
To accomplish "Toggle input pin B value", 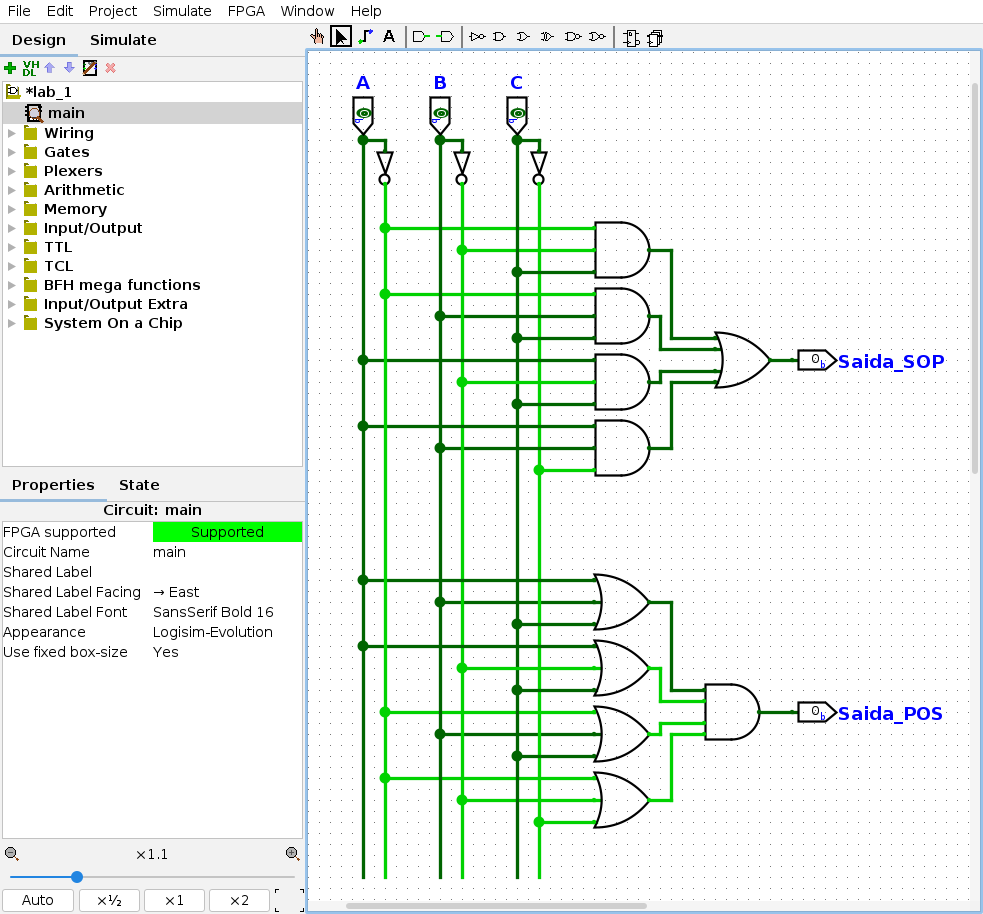I will [x=440, y=114].
